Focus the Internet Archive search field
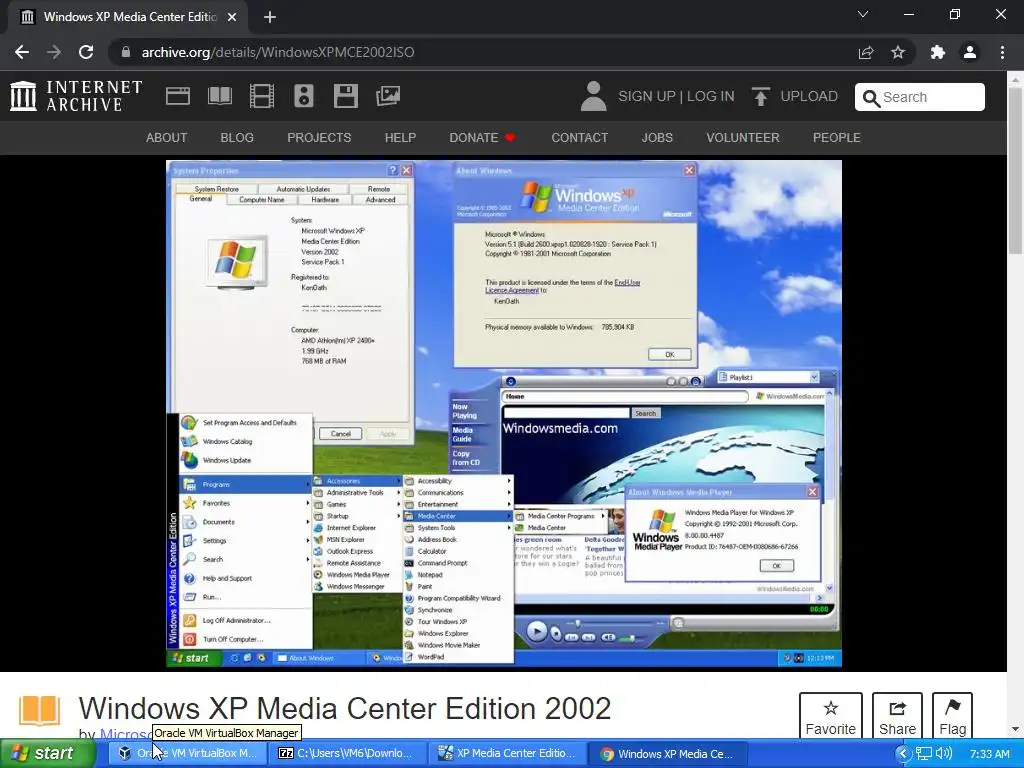Image resolution: width=1024 pixels, height=768 pixels. (x=920, y=97)
